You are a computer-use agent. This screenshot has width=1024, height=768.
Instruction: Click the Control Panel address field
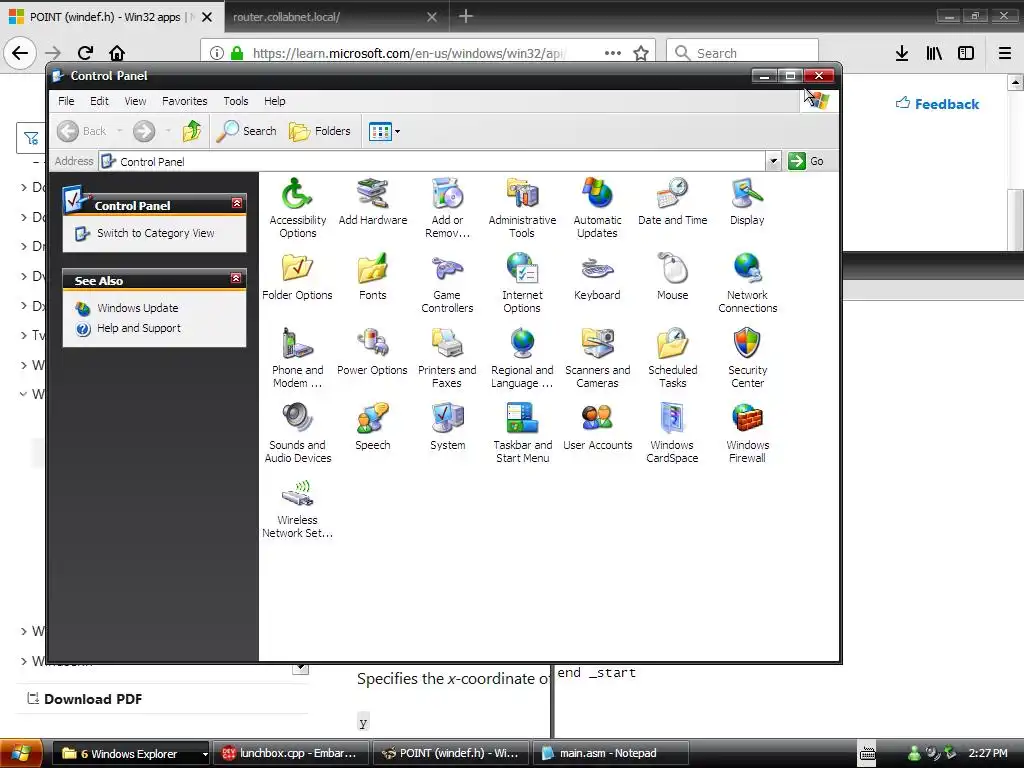click(x=432, y=161)
